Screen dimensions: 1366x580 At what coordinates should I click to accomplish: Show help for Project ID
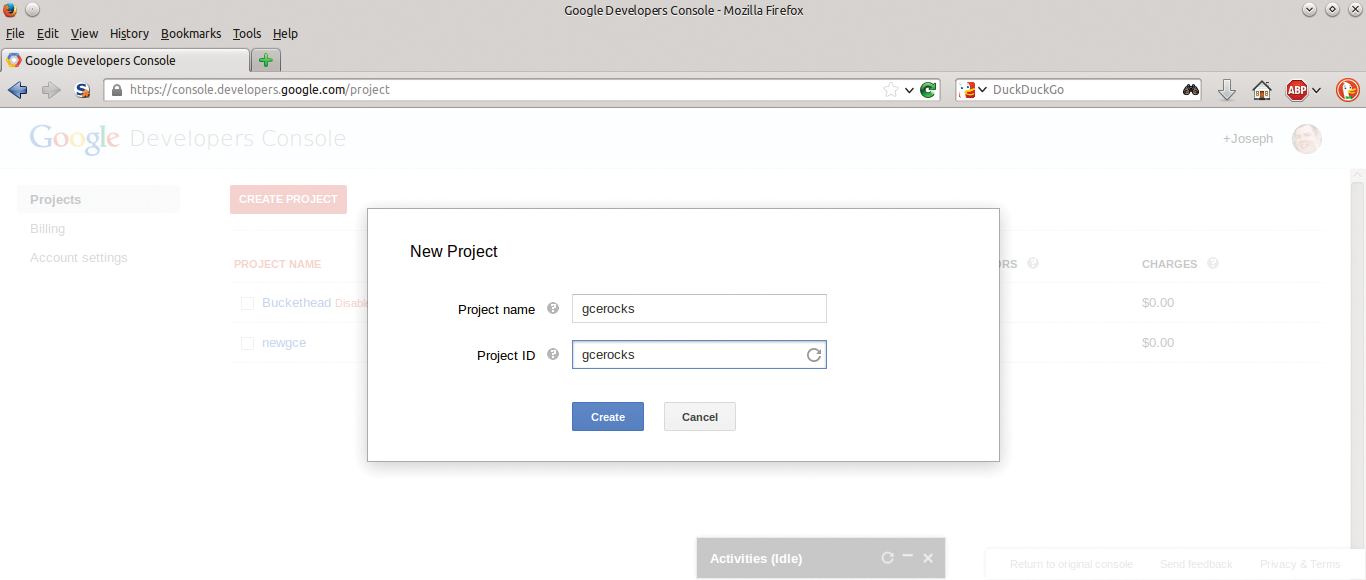click(553, 355)
